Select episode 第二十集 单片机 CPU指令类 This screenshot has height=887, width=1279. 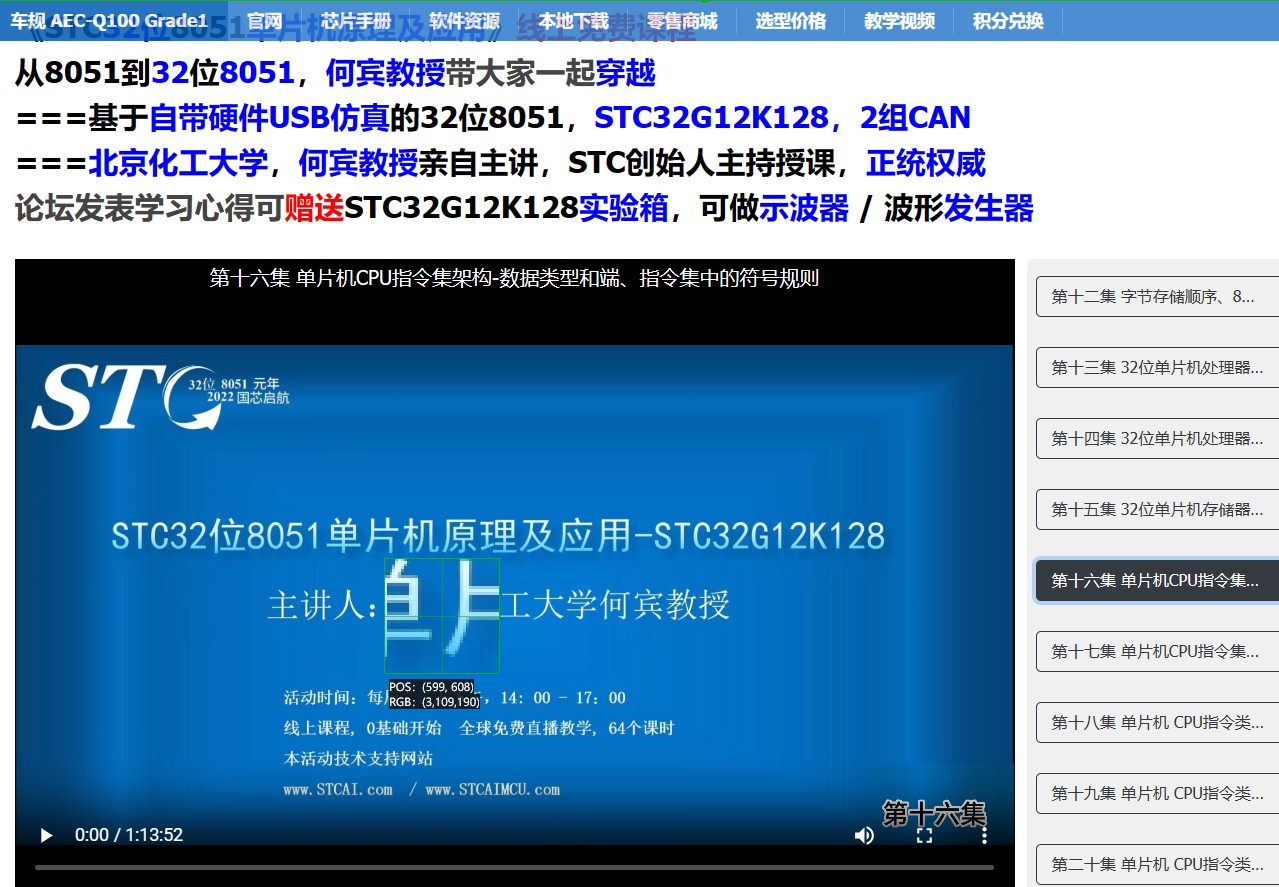click(1157, 864)
